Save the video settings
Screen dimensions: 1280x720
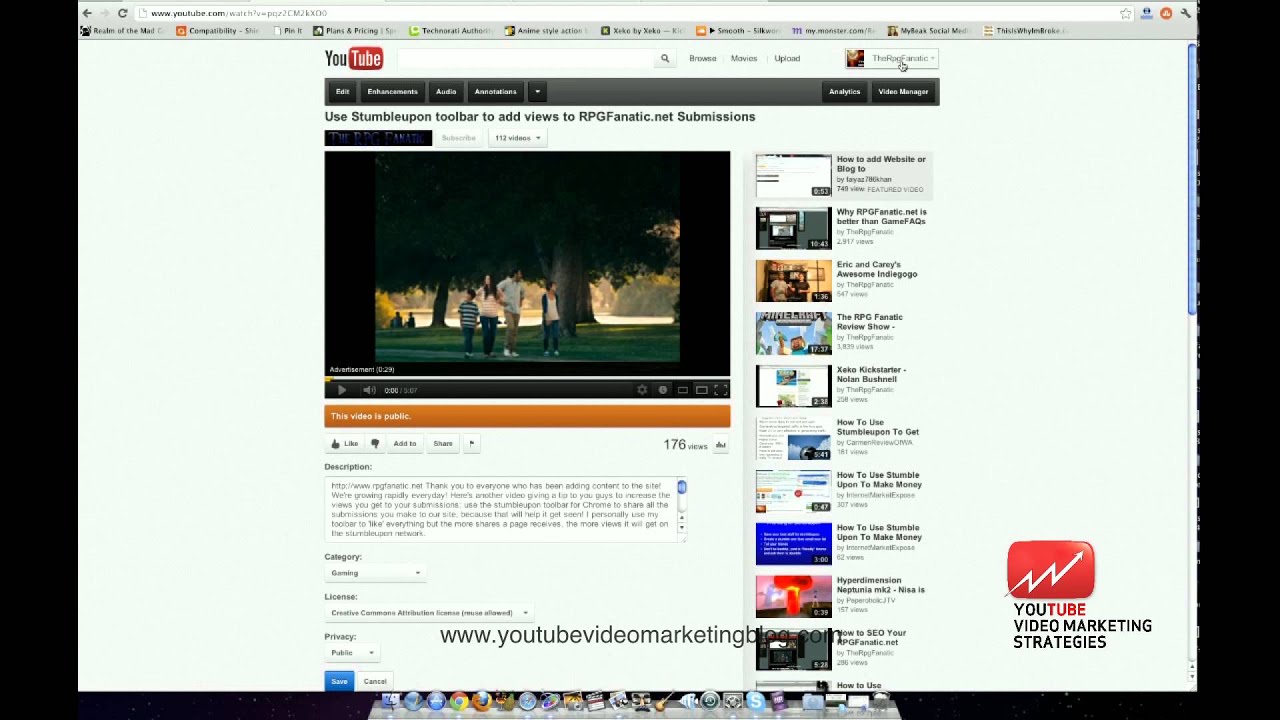pyautogui.click(x=339, y=681)
